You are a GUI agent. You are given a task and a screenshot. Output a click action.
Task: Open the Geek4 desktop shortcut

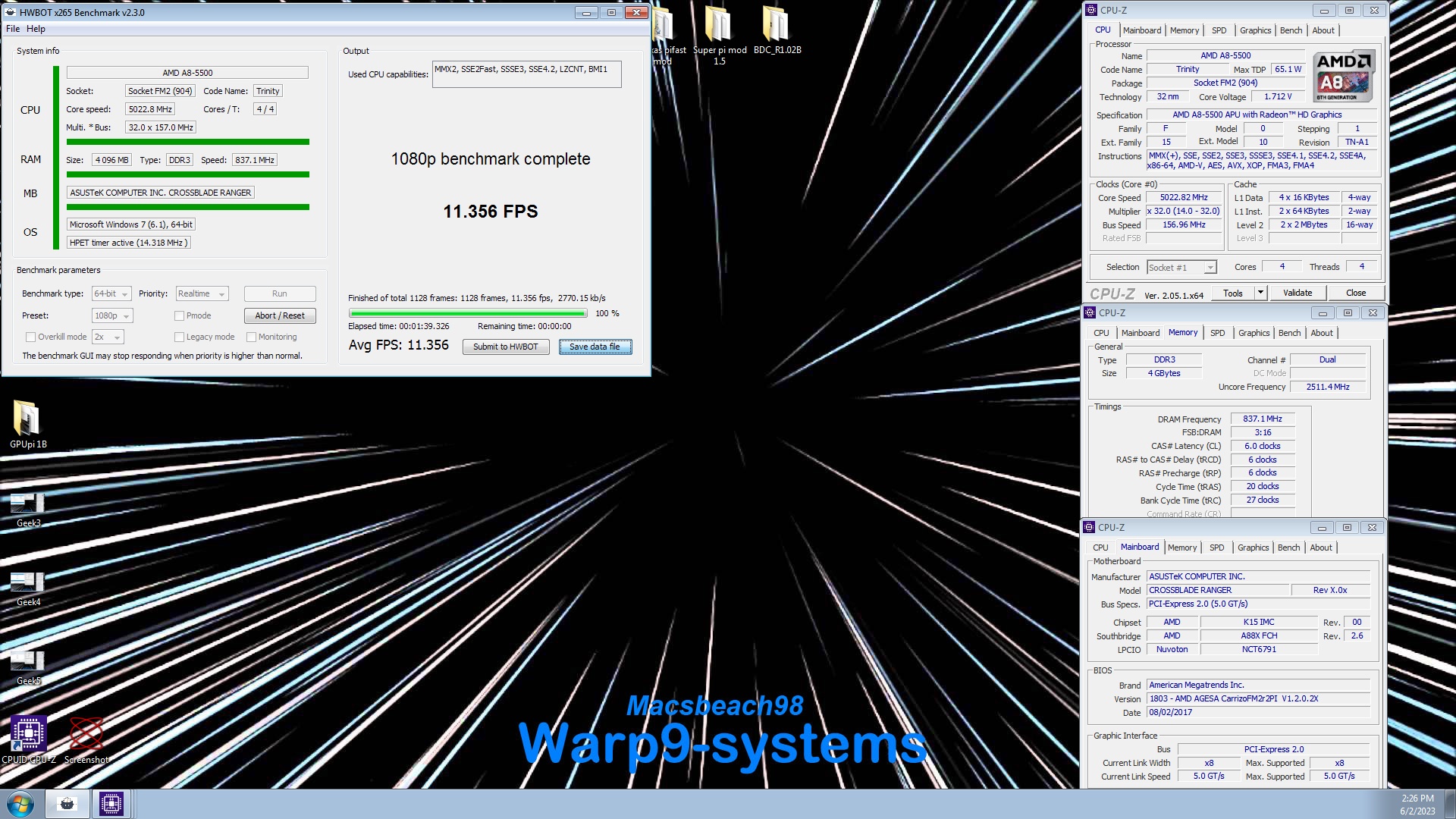click(28, 588)
